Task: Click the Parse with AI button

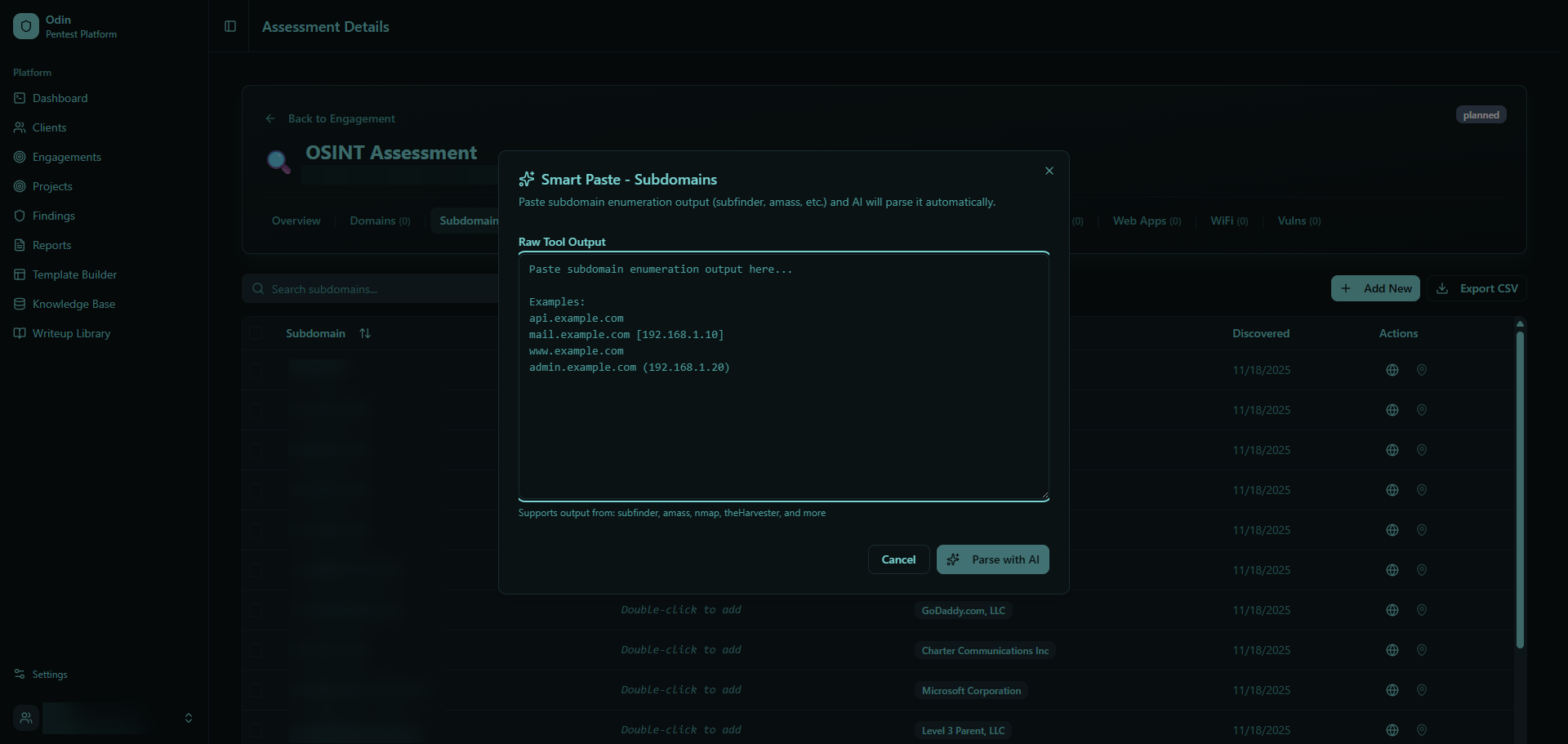Action: [992, 559]
